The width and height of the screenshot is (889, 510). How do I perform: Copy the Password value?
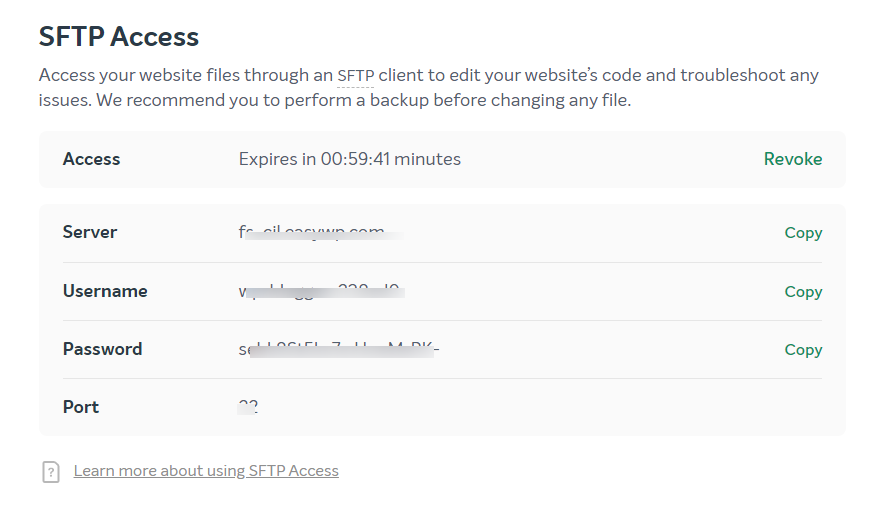803,350
